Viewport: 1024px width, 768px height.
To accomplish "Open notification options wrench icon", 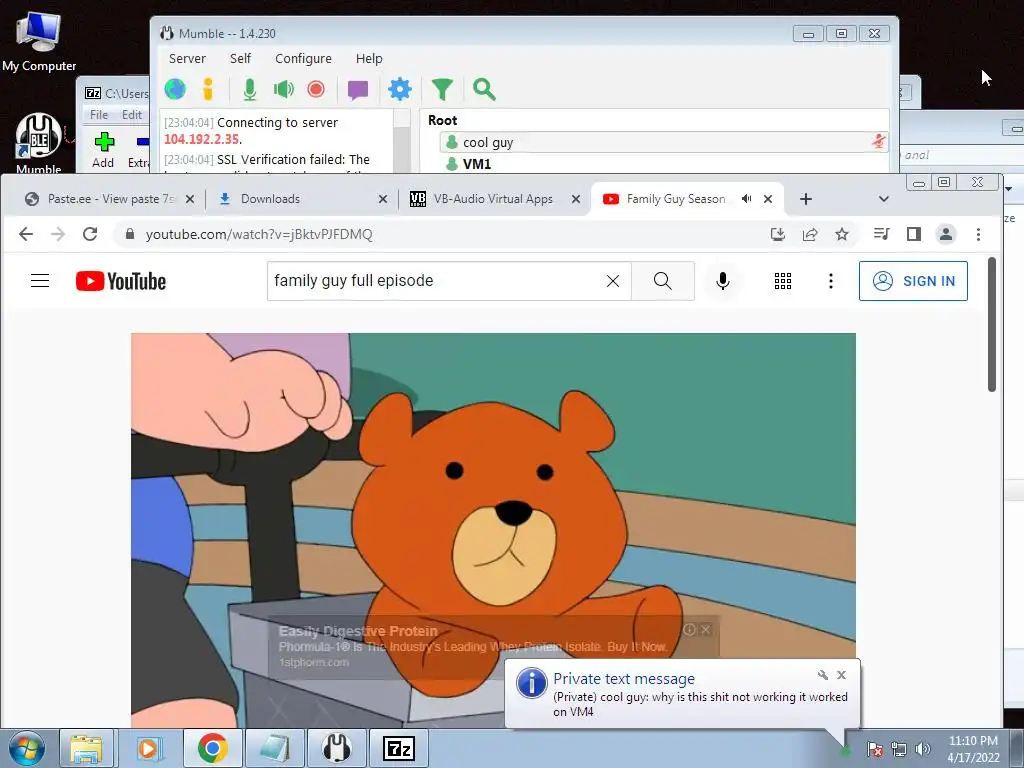I will 822,675.
